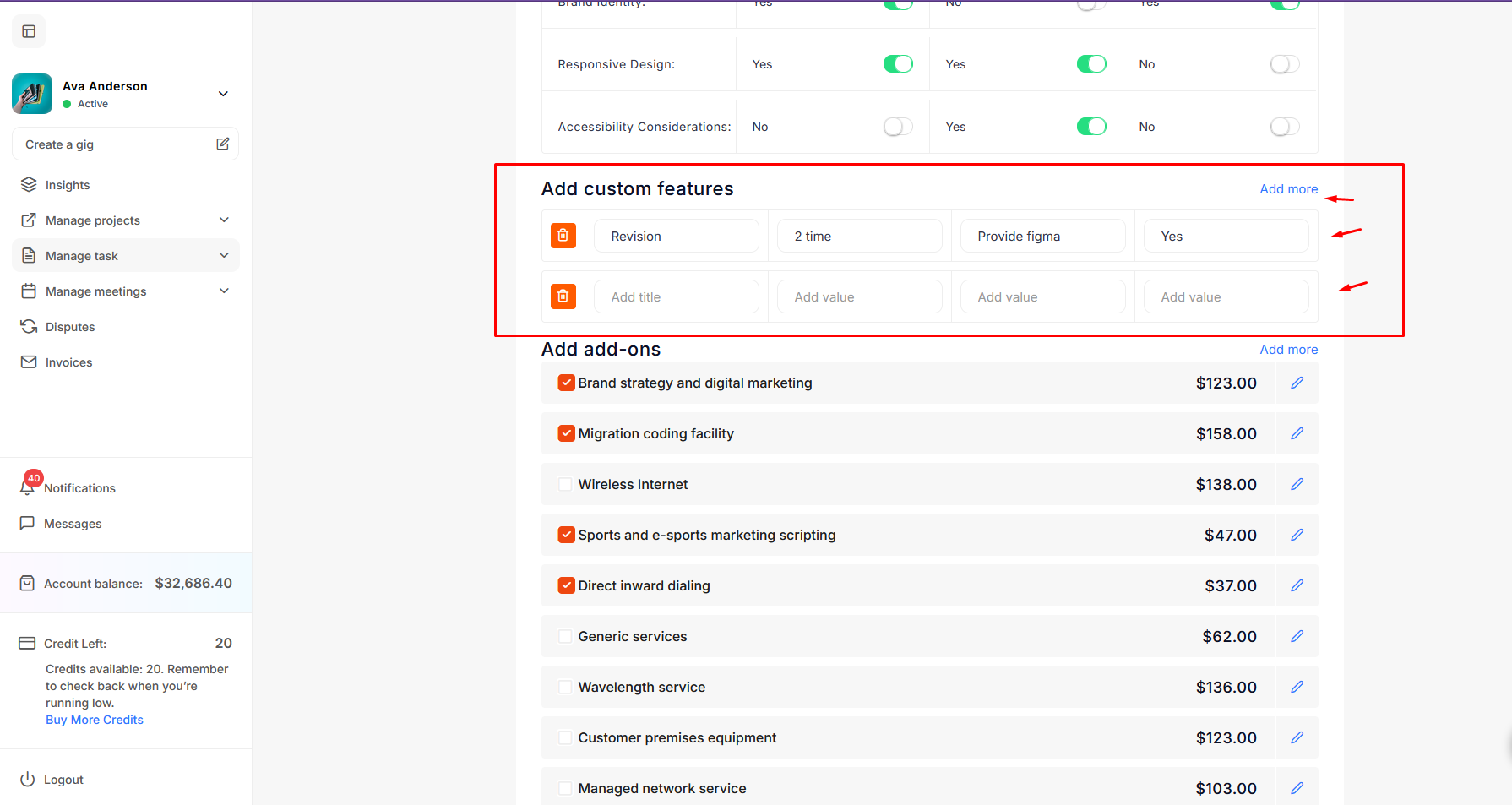1512x805 pixels.
Task: Uncheck Migration coding facility add-on
Action: click(x=566, y=434)
